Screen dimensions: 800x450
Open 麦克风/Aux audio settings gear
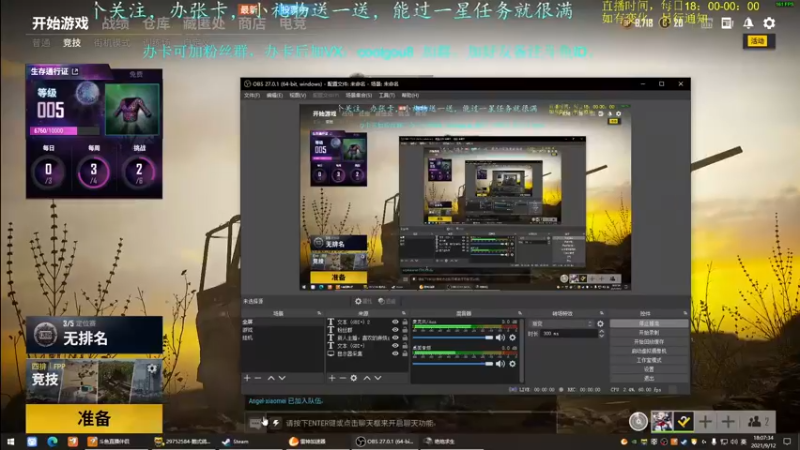[512, 338]
